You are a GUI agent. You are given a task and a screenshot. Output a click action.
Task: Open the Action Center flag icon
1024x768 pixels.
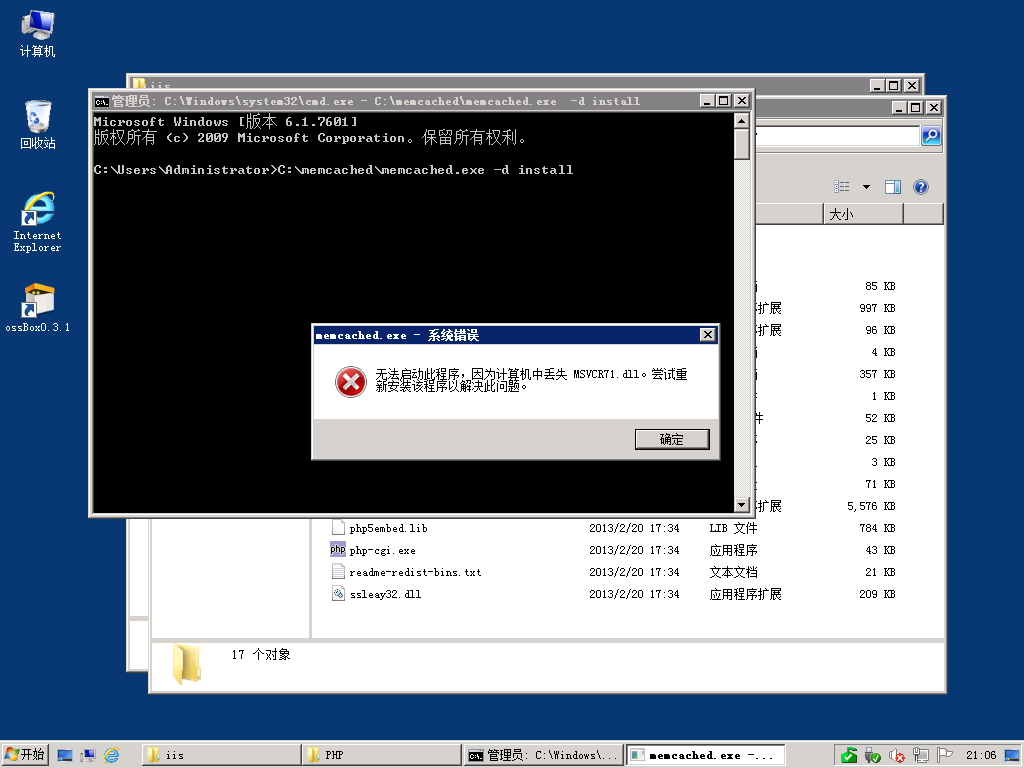[944, 756]
